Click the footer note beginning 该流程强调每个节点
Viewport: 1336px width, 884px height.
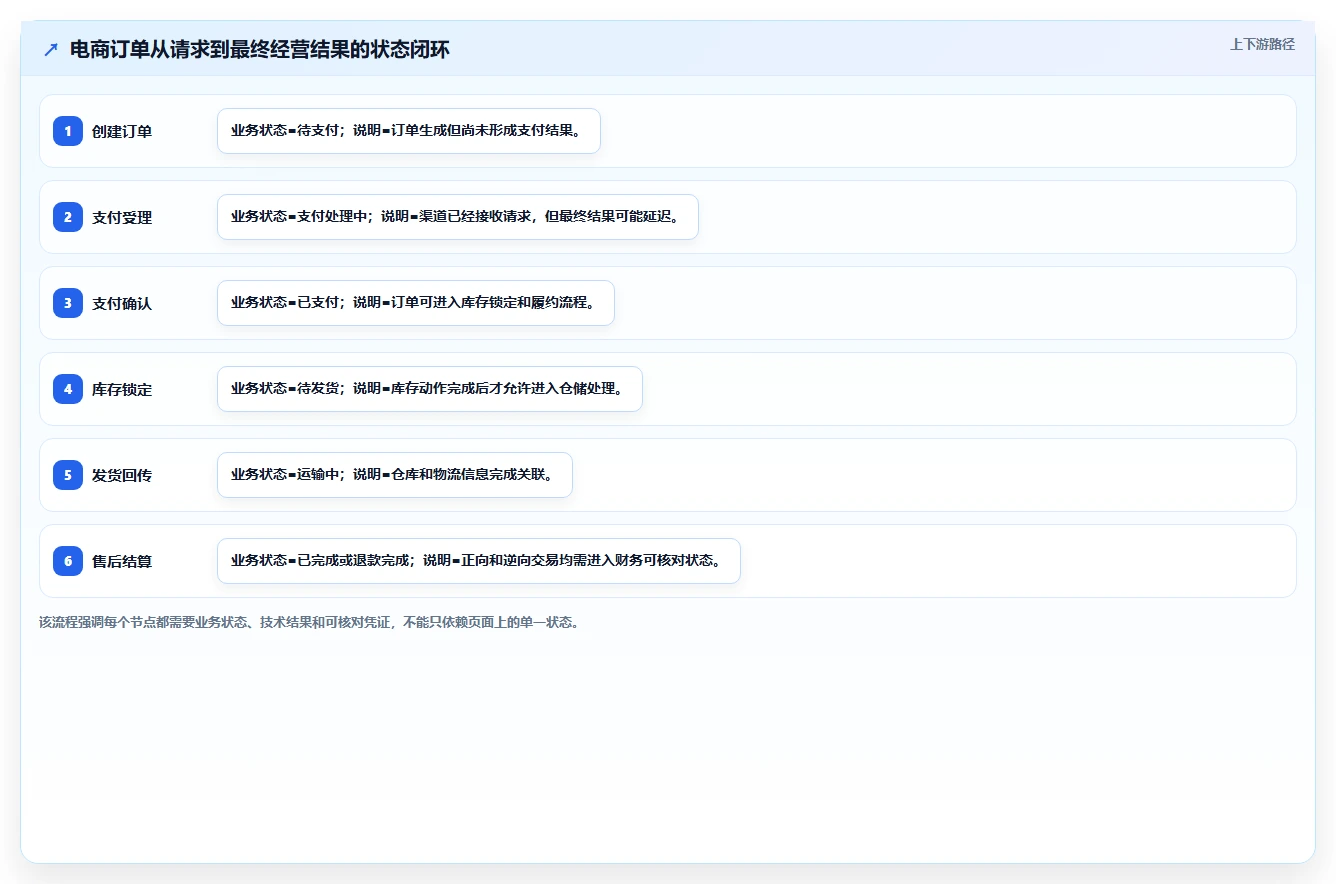[310, 622]
